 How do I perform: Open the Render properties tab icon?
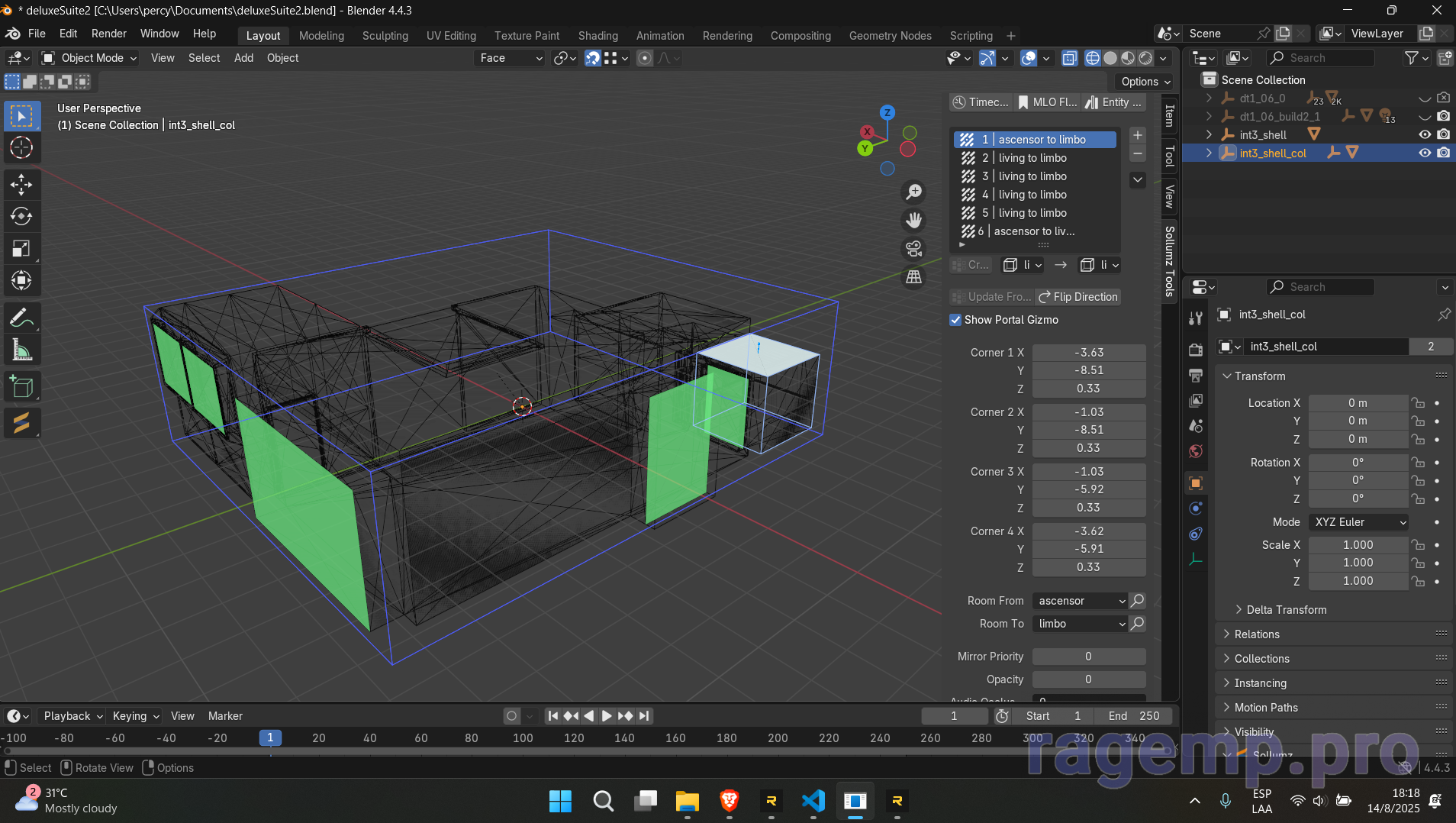(x=1196, y=350)
